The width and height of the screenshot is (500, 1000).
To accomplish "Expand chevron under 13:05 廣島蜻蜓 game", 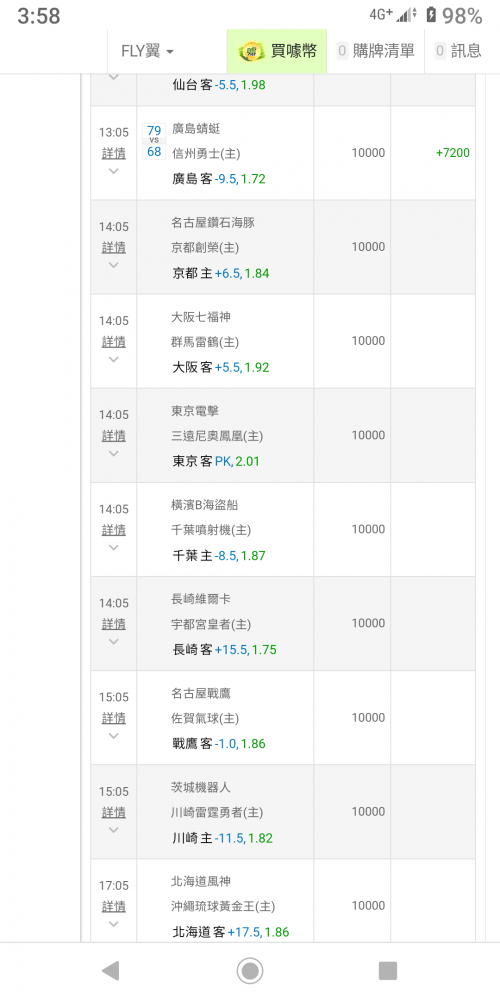I will pyautogui.click(x=114, y=171).
